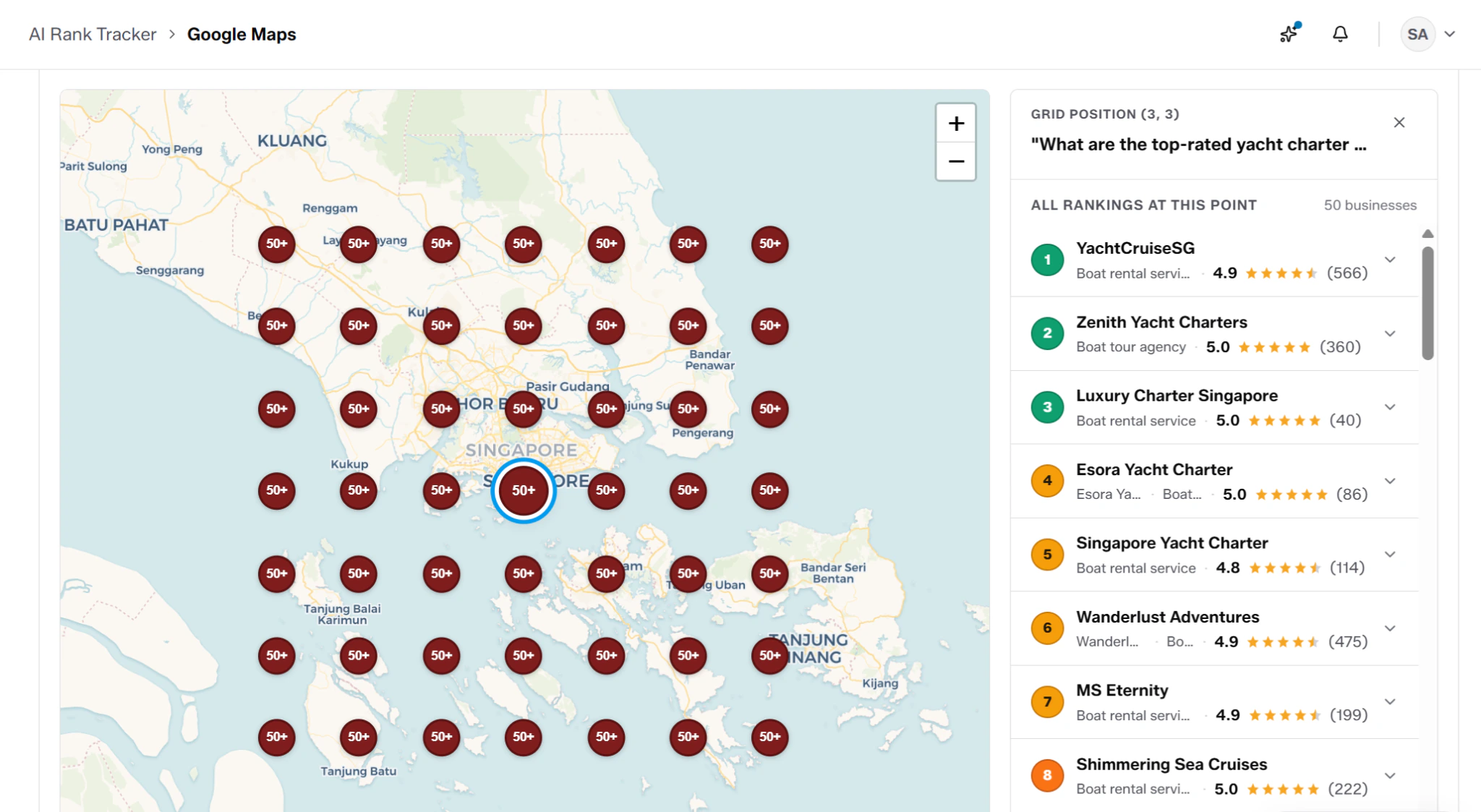Select the 50+ marker left of Bandar Seri Bentan

coord(769,573)
